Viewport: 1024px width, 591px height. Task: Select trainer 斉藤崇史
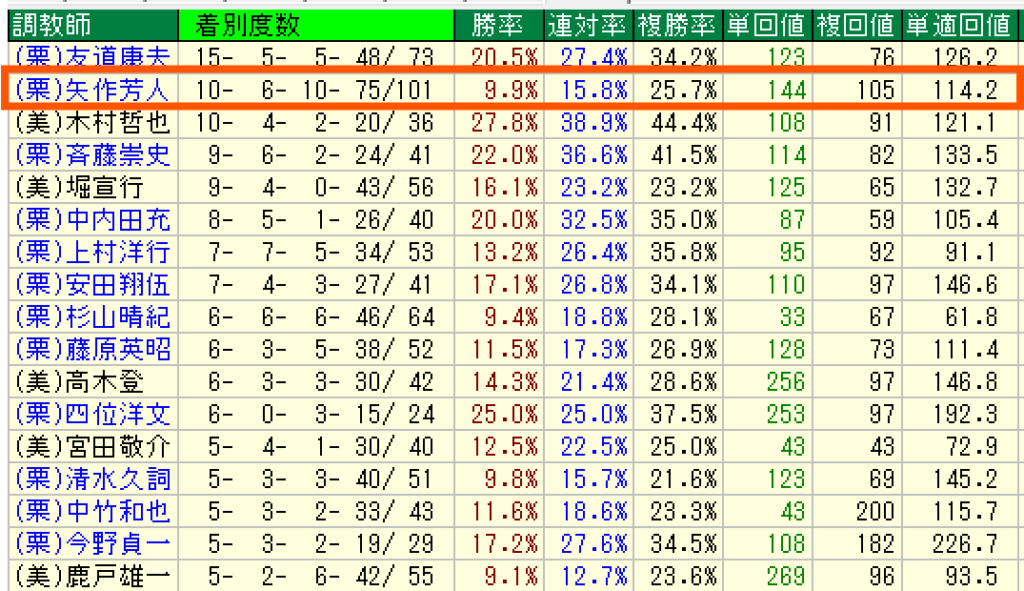click(92, 155)
